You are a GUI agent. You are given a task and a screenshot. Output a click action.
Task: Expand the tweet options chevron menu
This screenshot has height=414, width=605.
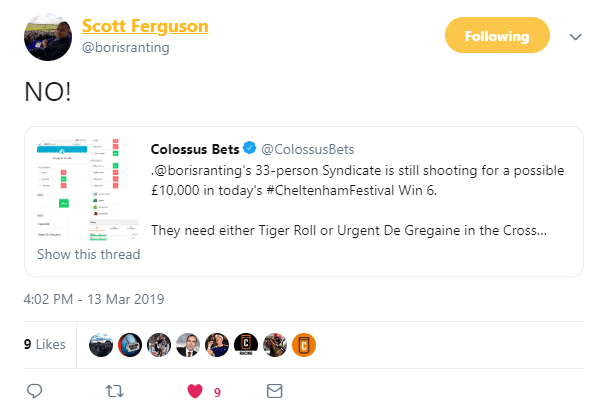[575, 37]
